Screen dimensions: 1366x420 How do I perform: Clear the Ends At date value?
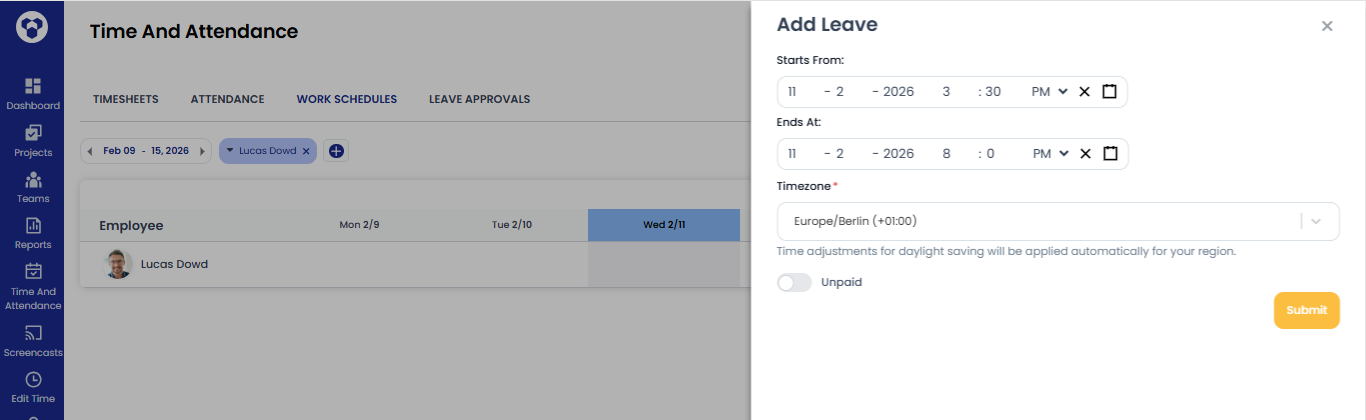[1084, 154]
